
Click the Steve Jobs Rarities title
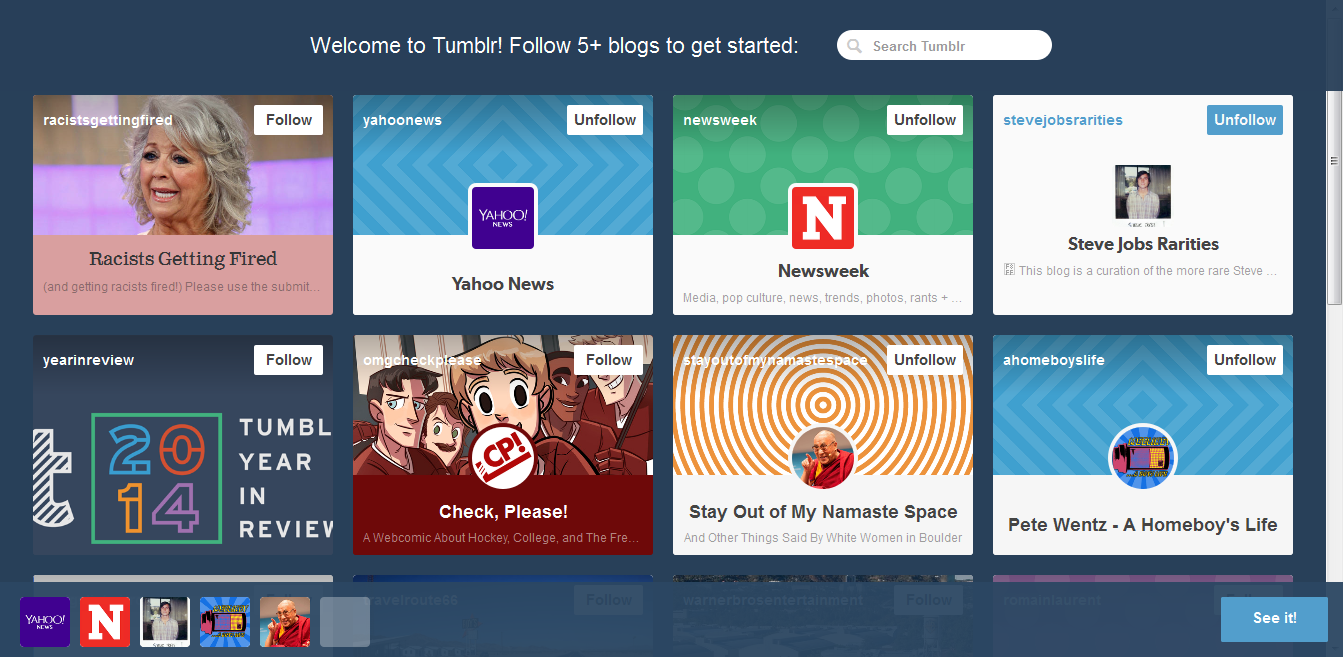point(1143,244)
